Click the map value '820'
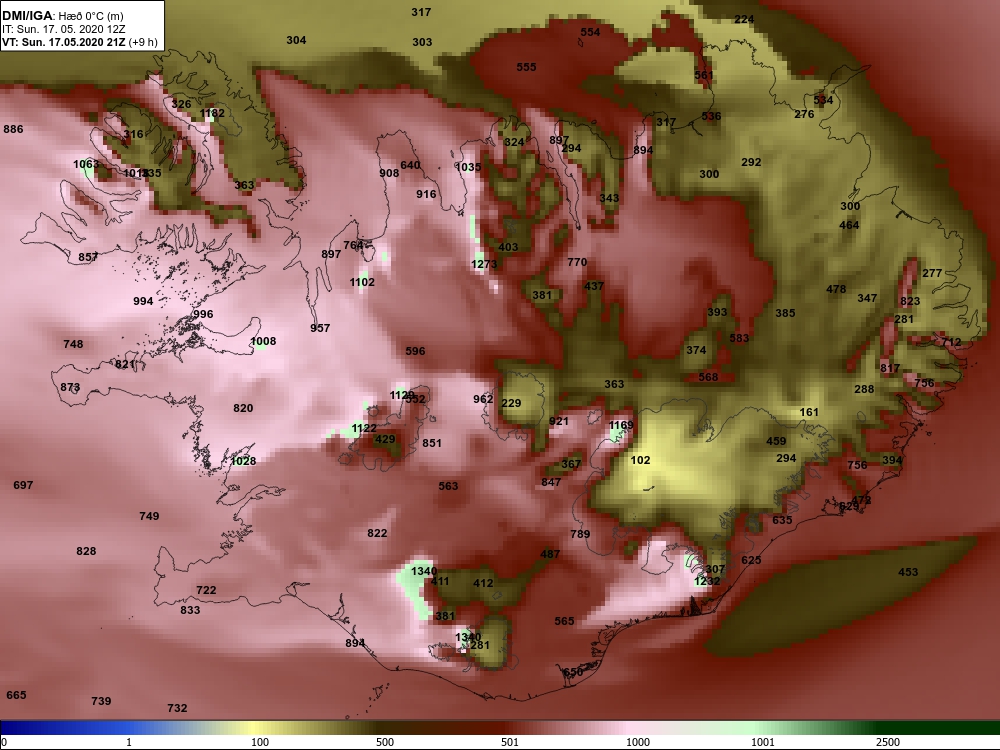The height and width of the screenshot is (750, 1000). click(243, 408)
